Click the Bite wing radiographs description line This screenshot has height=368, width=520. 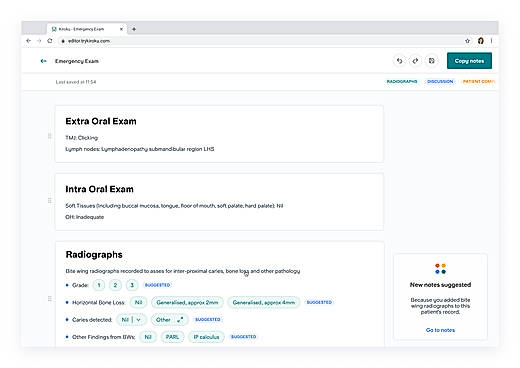[183, 271]
